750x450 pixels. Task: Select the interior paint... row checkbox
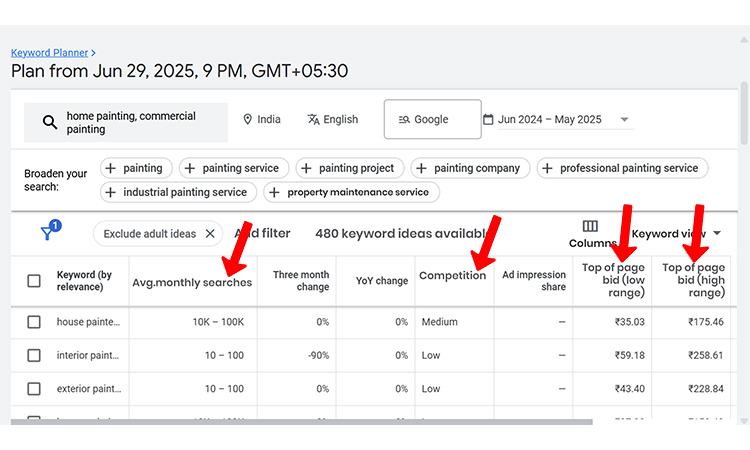34,355
